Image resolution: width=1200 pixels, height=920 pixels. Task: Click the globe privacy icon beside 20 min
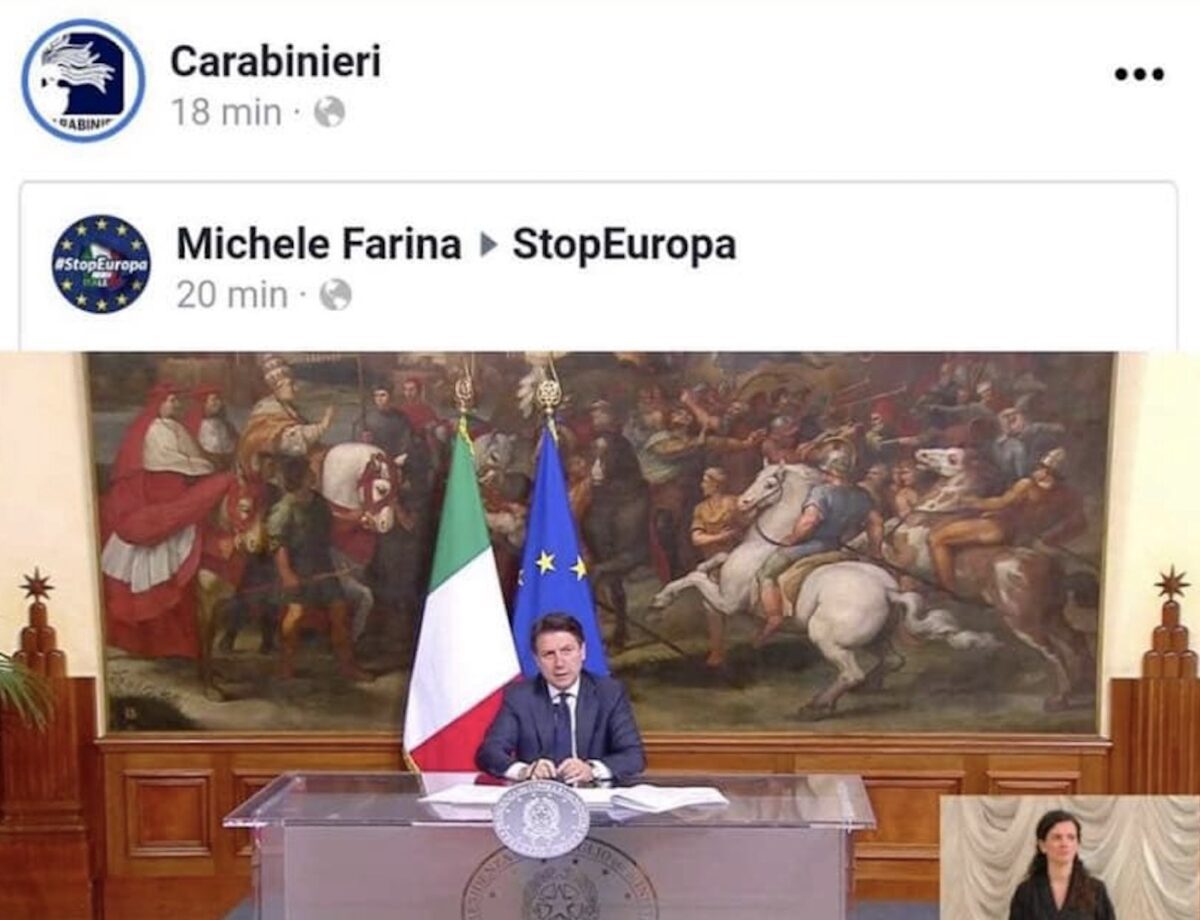coord(335,294)
